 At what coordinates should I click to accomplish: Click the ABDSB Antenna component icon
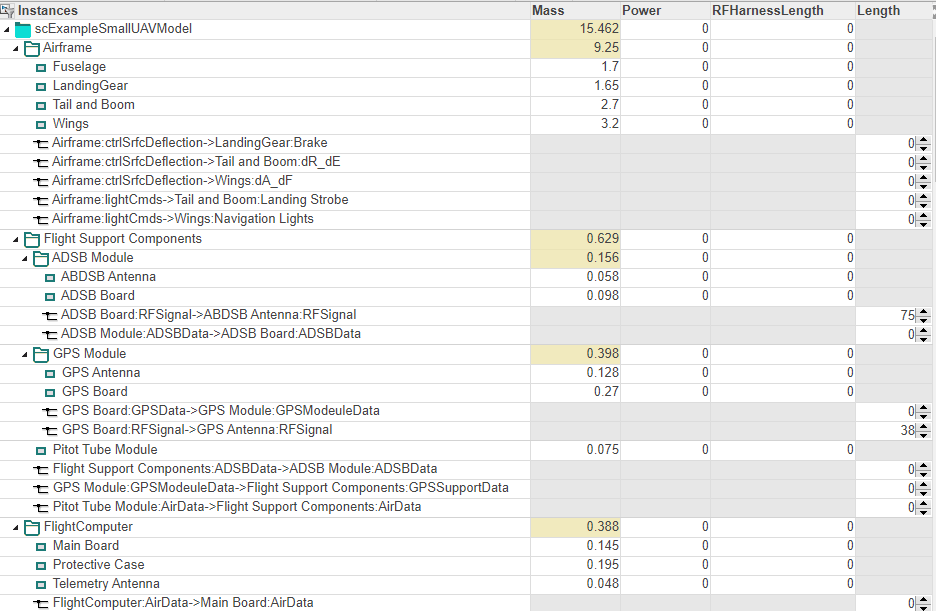click(50, 277)
